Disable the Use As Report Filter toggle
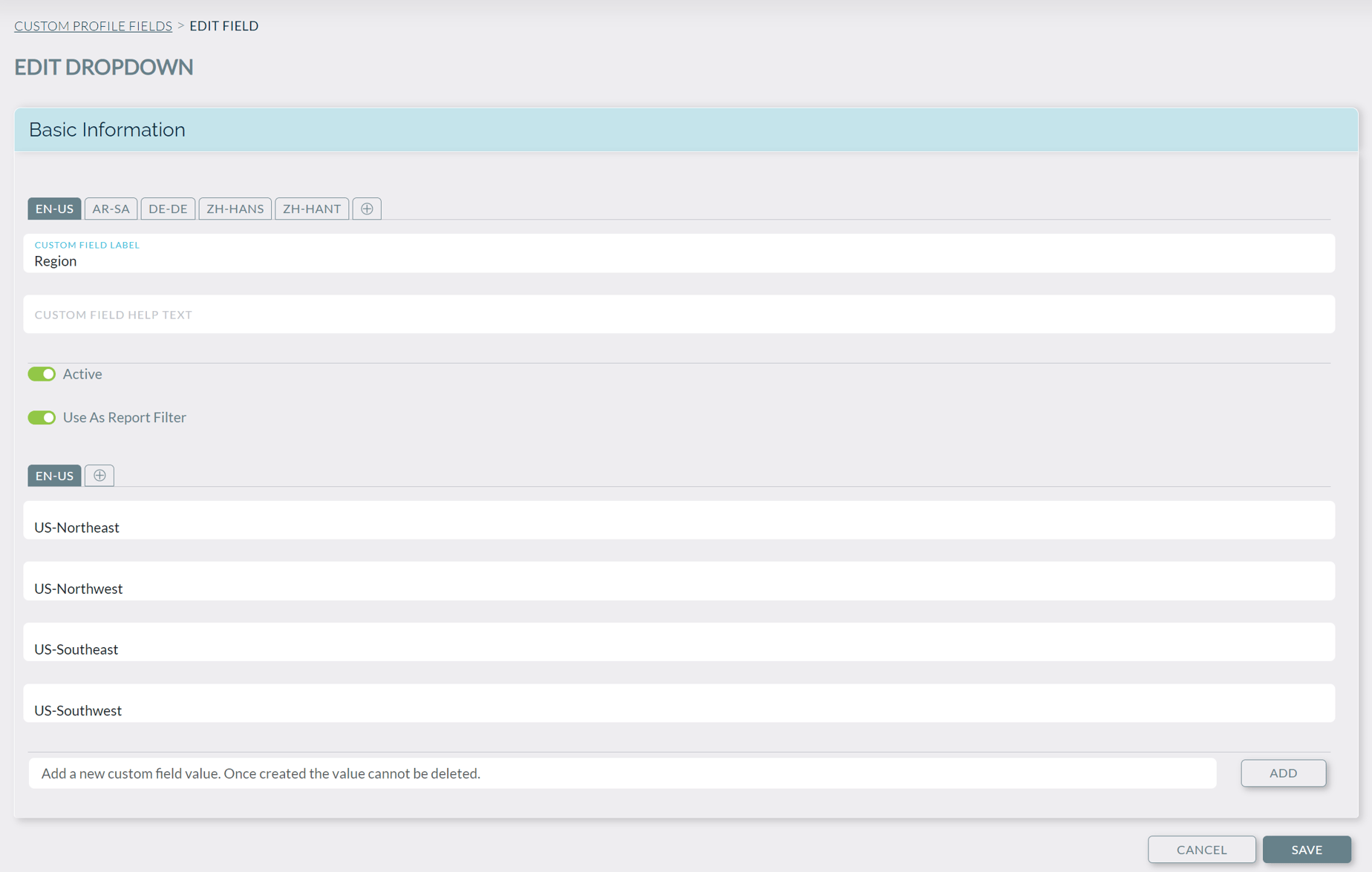This screenshot has height=872, width=1372. pyautogui.click(x=42, y=417)
